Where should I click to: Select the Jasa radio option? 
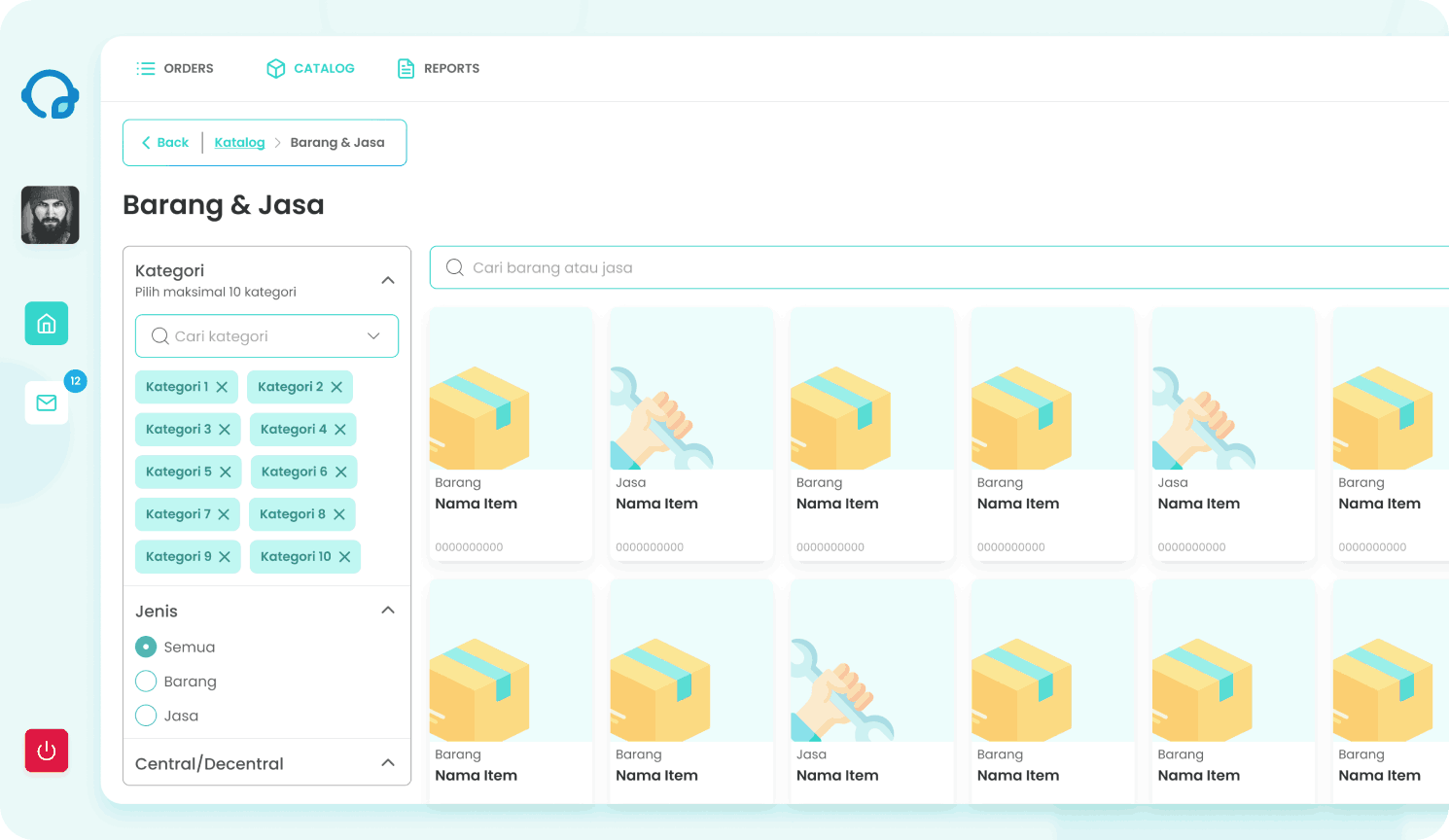click(x=146, y=716)
